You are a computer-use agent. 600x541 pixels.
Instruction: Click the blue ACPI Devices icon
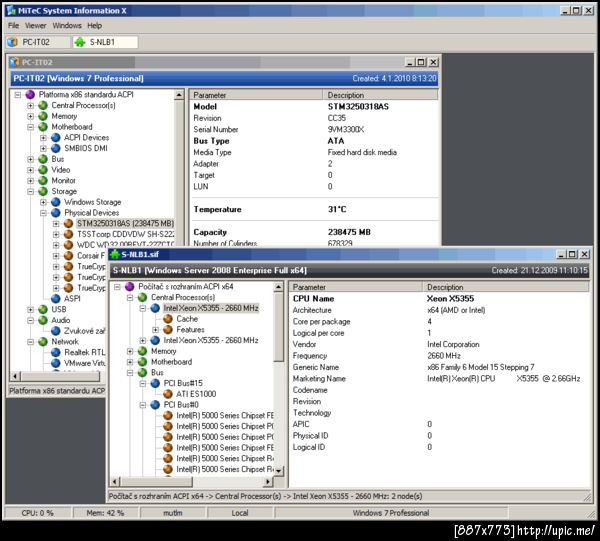pyautogui.click(x=56, y=137)
